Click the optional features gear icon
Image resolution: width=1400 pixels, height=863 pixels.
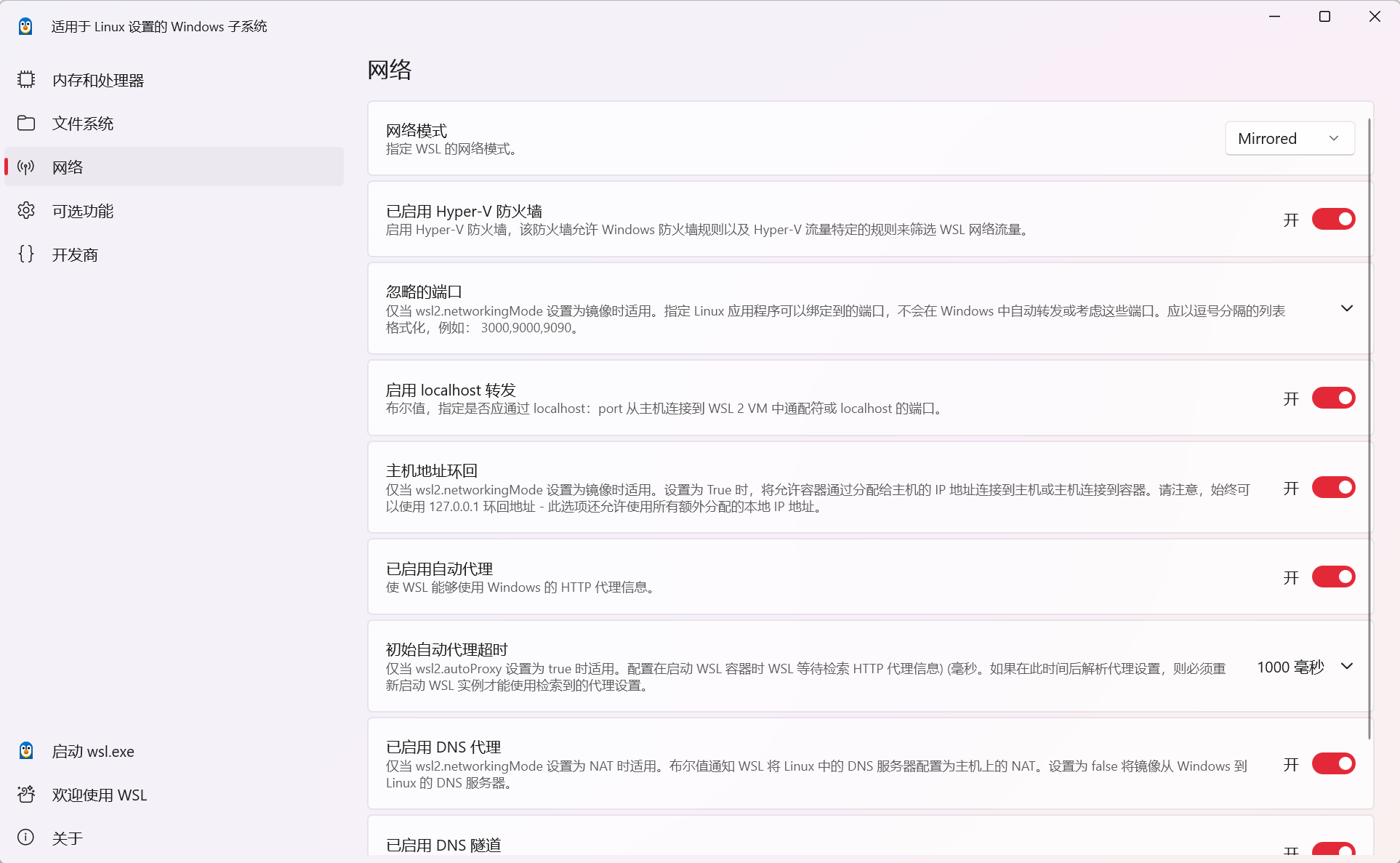click(26, 211)
